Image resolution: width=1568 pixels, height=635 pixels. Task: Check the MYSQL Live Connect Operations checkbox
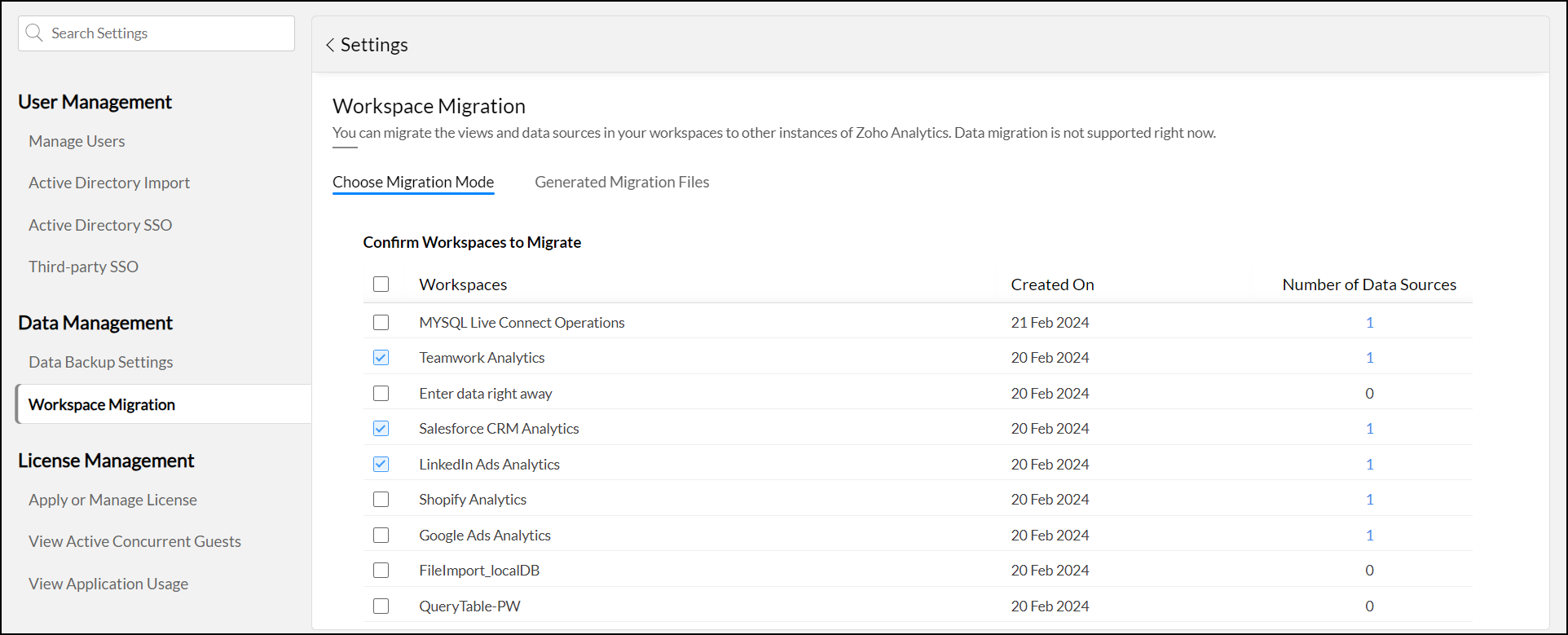tap(381, 323)
